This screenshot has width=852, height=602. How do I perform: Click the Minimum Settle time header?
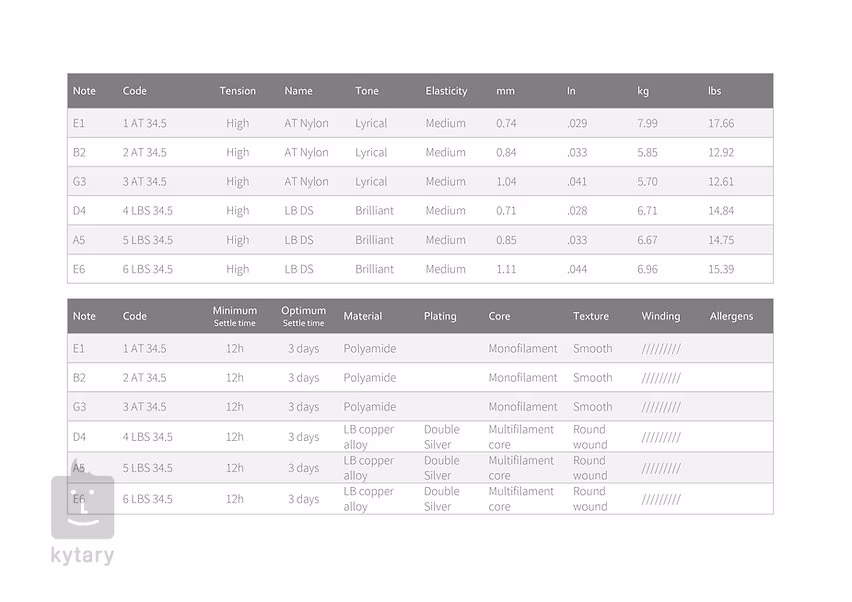234,316
